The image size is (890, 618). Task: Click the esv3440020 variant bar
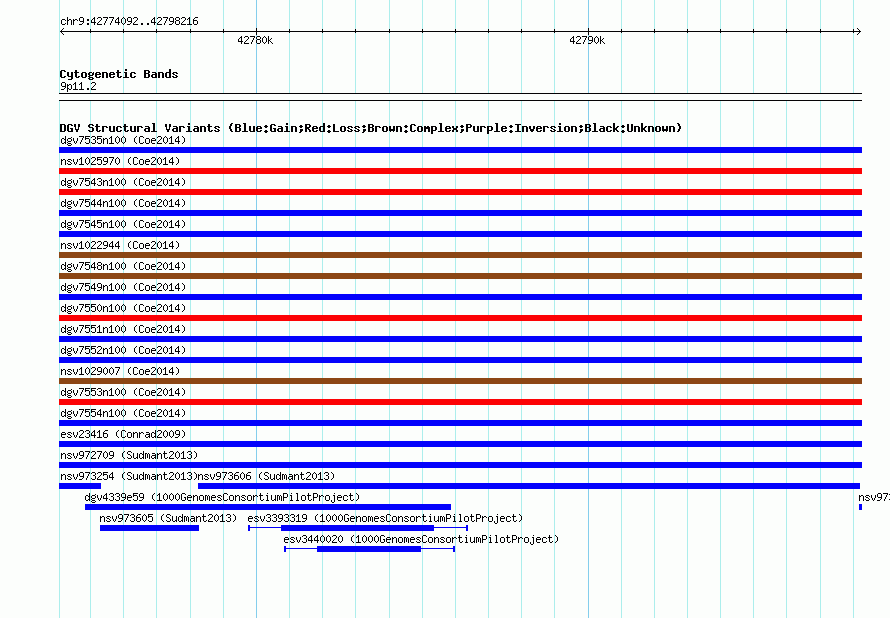pyautogui.click(x=369, y=549)
